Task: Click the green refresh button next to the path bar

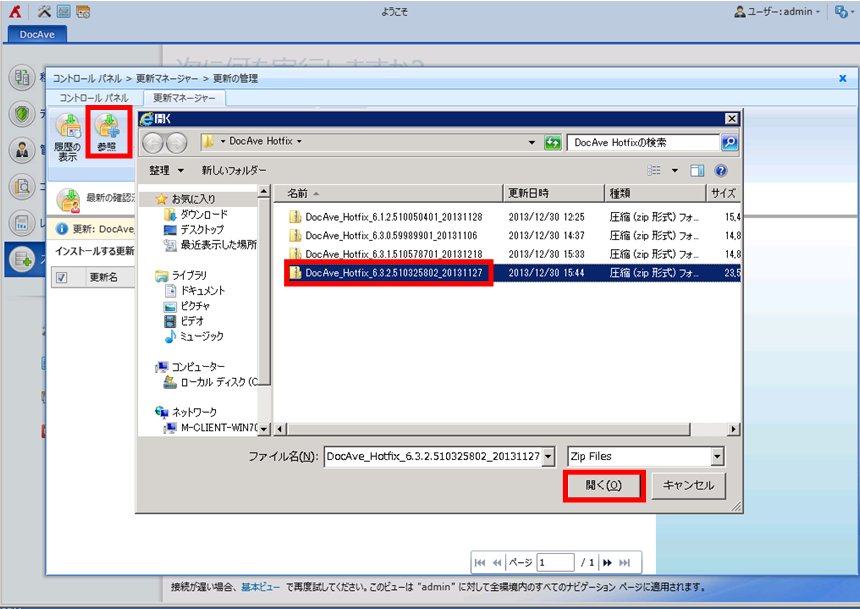Action: click(552, 143)
